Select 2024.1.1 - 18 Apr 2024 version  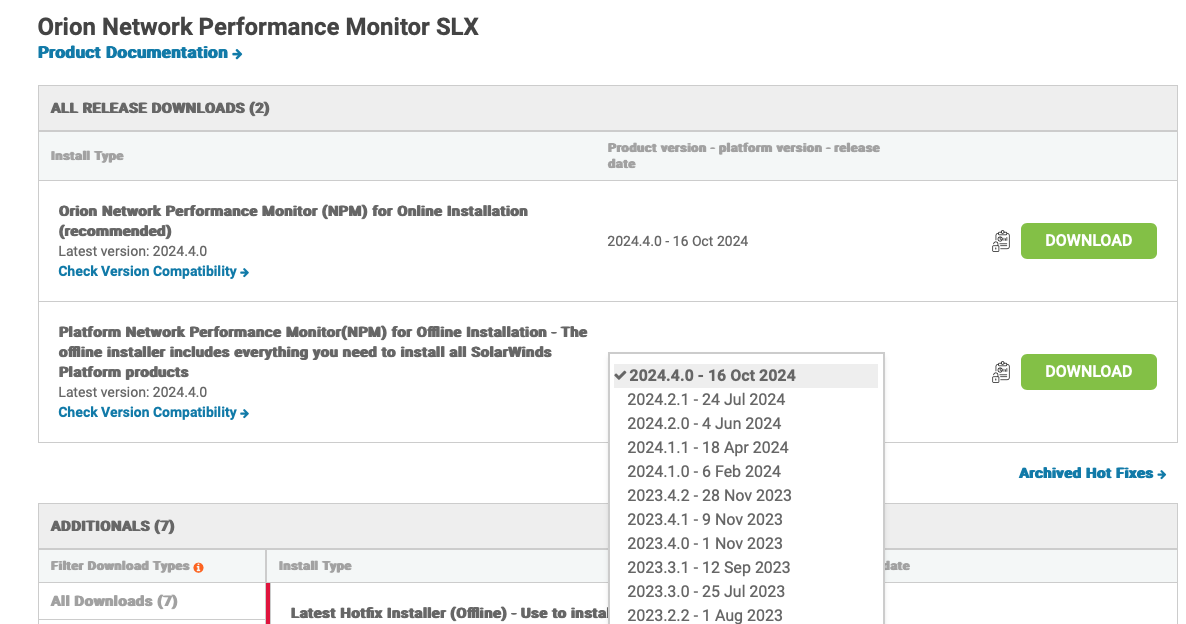tap(707, 448)
